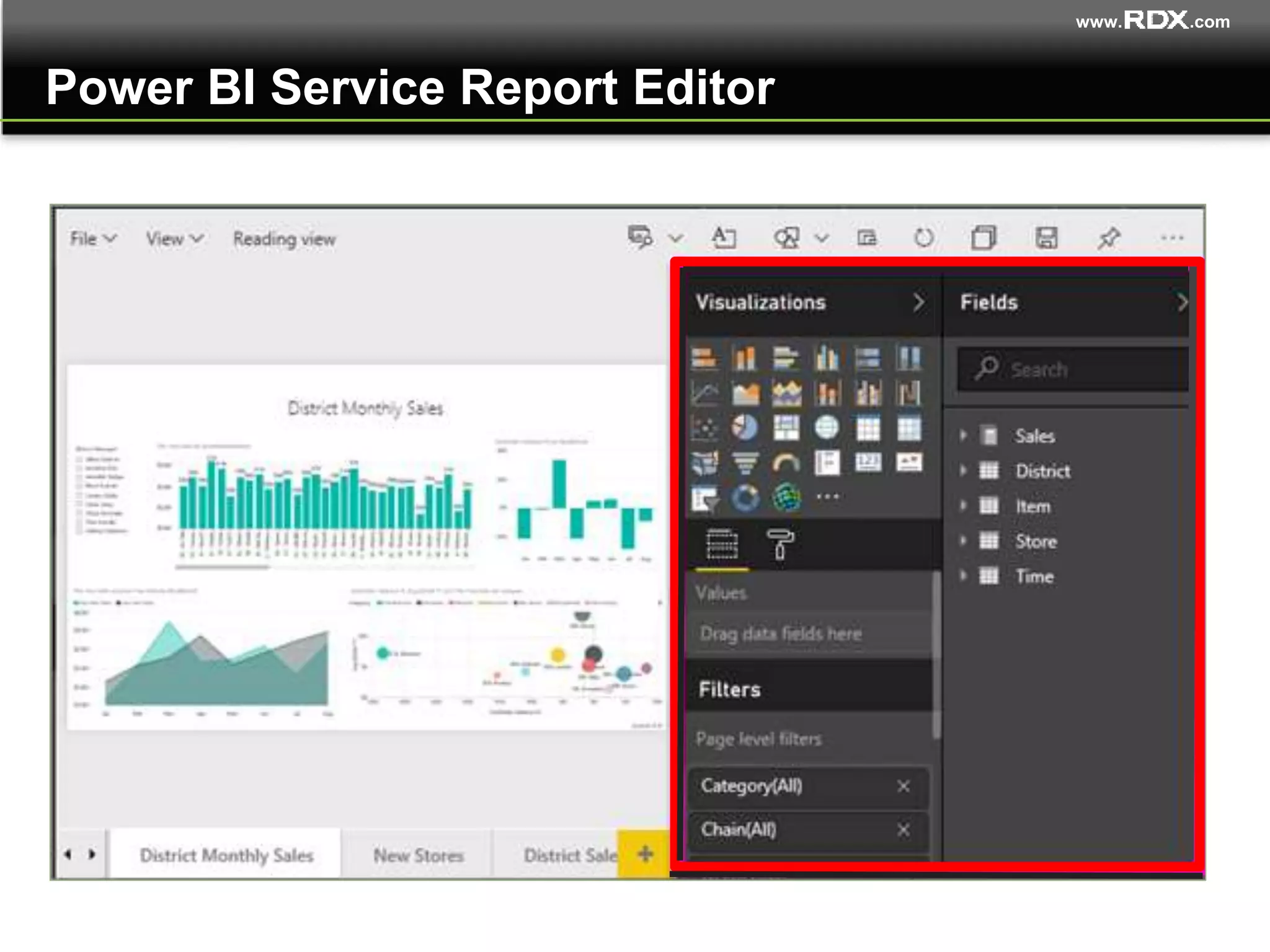Pick the card (123) visualization
This screenshot has width=1270, height=952.
[x=868, y=462]
